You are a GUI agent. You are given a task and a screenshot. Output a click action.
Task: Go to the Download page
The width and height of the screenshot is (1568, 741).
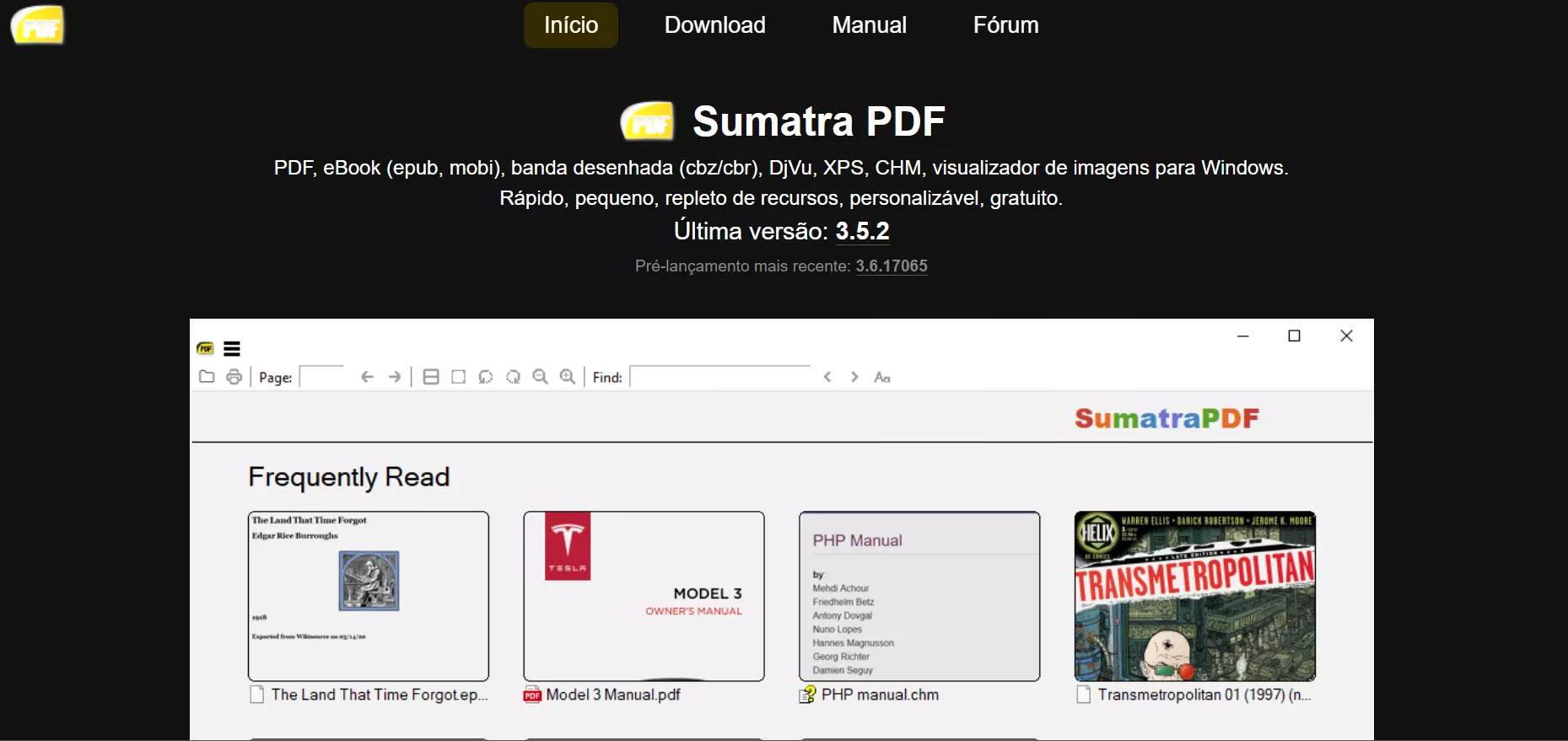[x=715, y=25]
